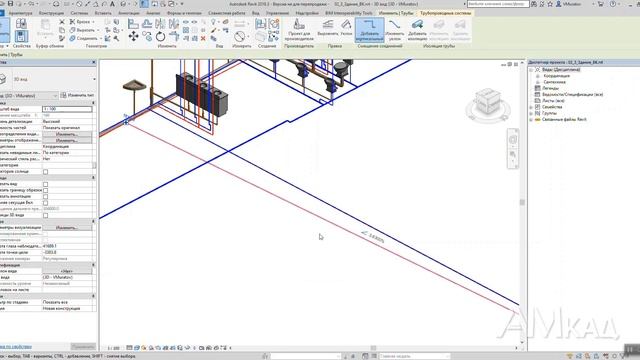Screen dimensions: 640x360
Task: Toggle the 'зать вид' crop view checkbox
Action: click(x=45, y=184)
